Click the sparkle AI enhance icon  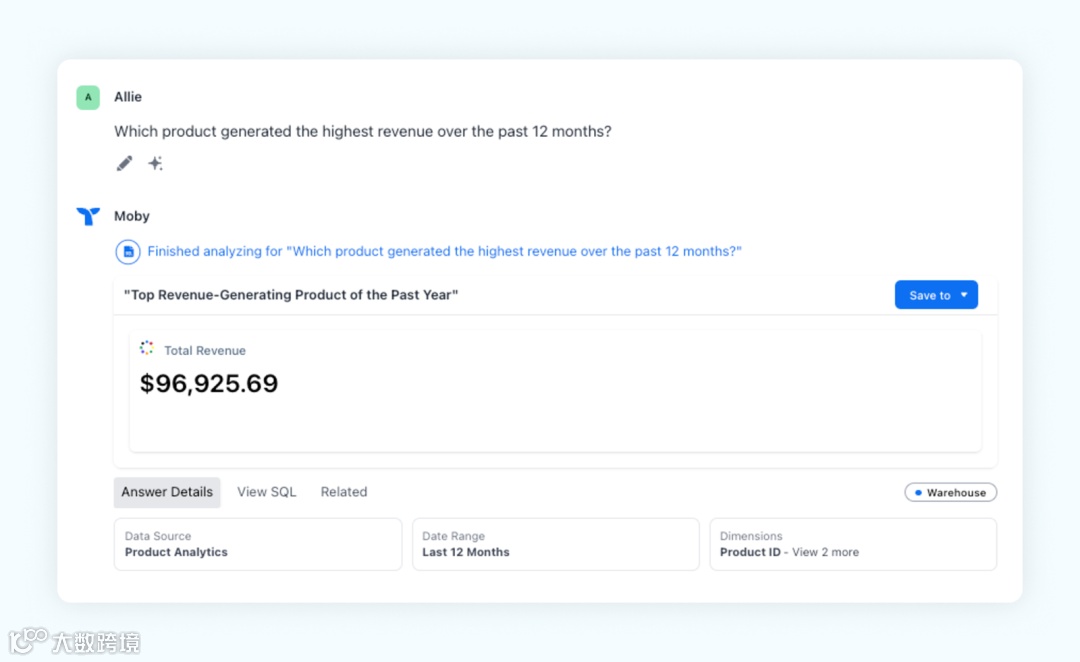tap(155, 163)
